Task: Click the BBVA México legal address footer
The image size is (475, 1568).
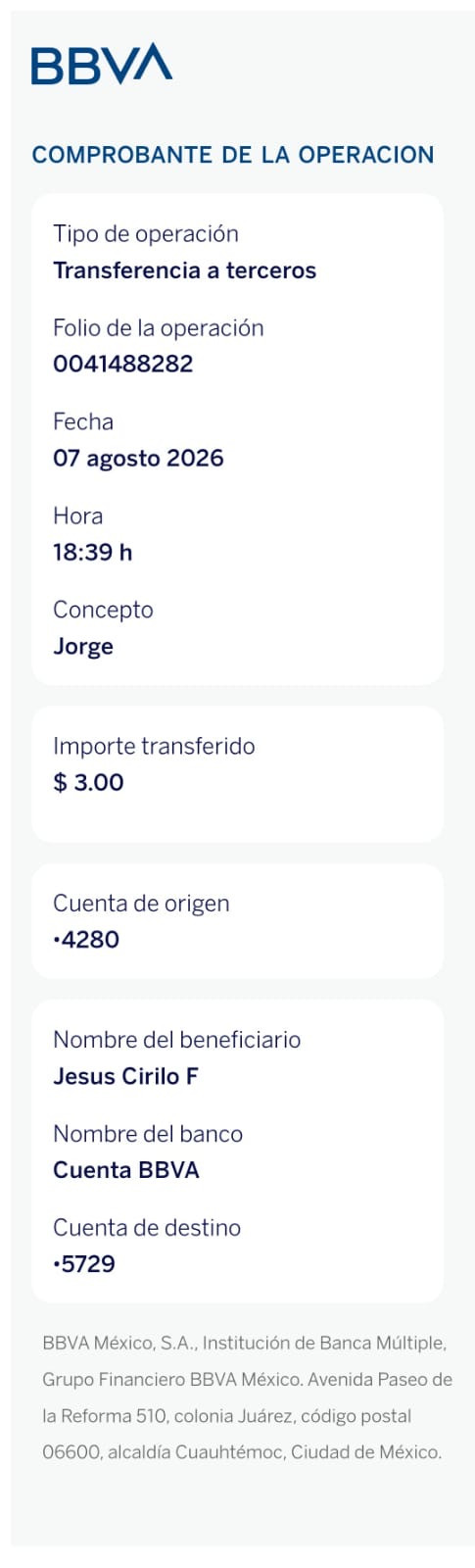Action: click(x=247, y=1397)
